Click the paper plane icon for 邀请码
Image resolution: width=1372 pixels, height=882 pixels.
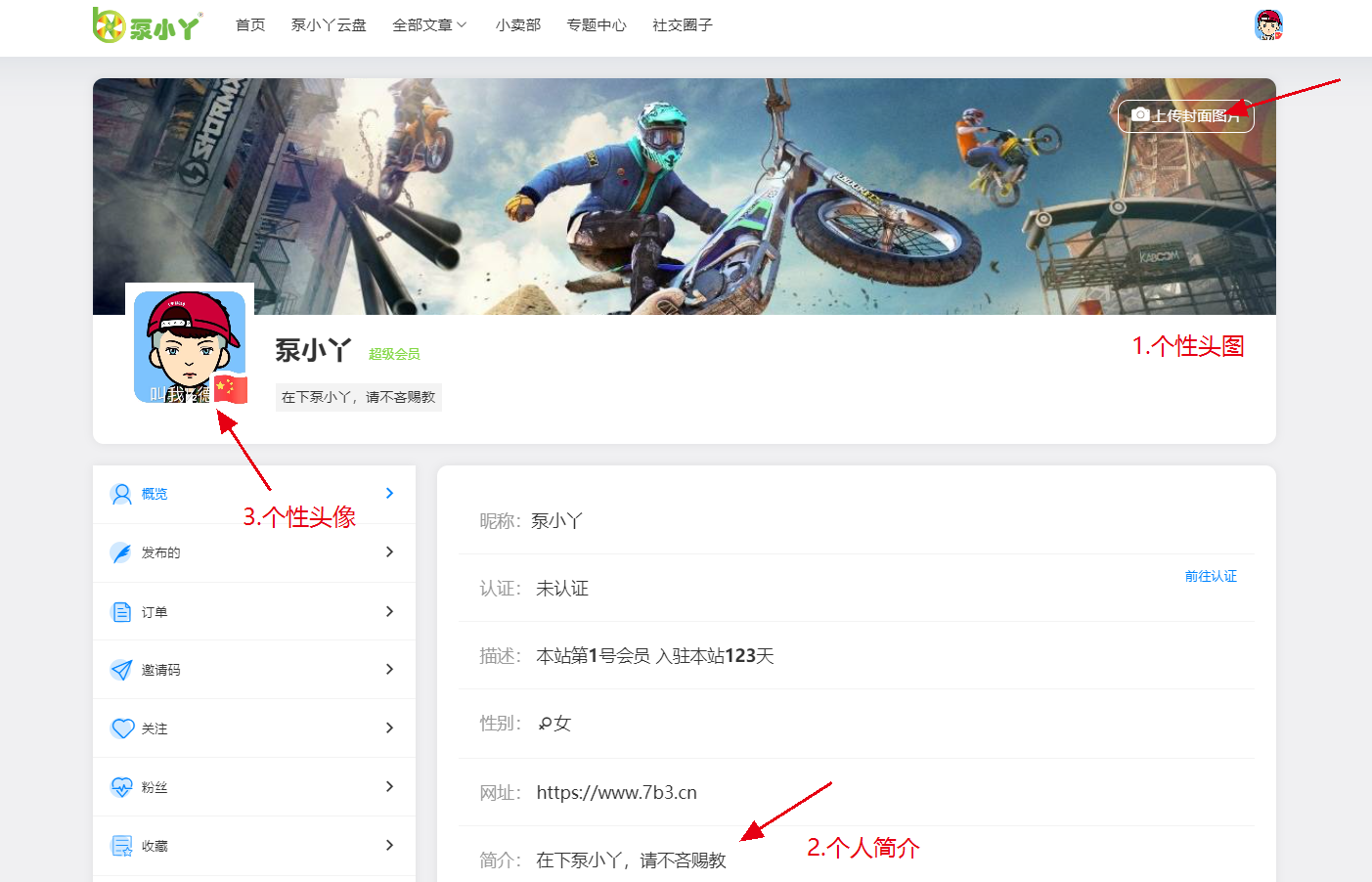121,670
